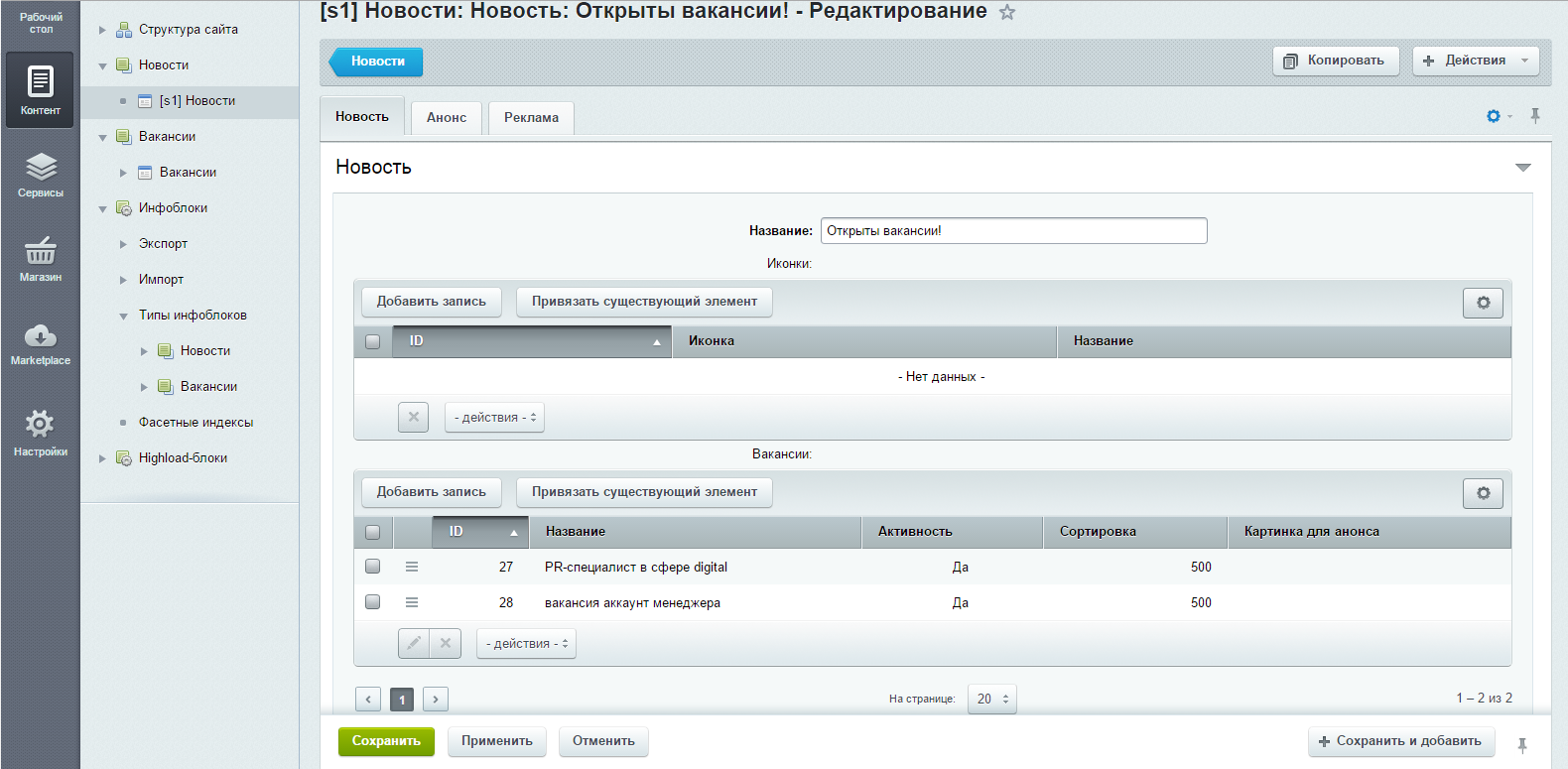
Task: Click gear settings icon in Вакансии table
Action: [1483, 493]
